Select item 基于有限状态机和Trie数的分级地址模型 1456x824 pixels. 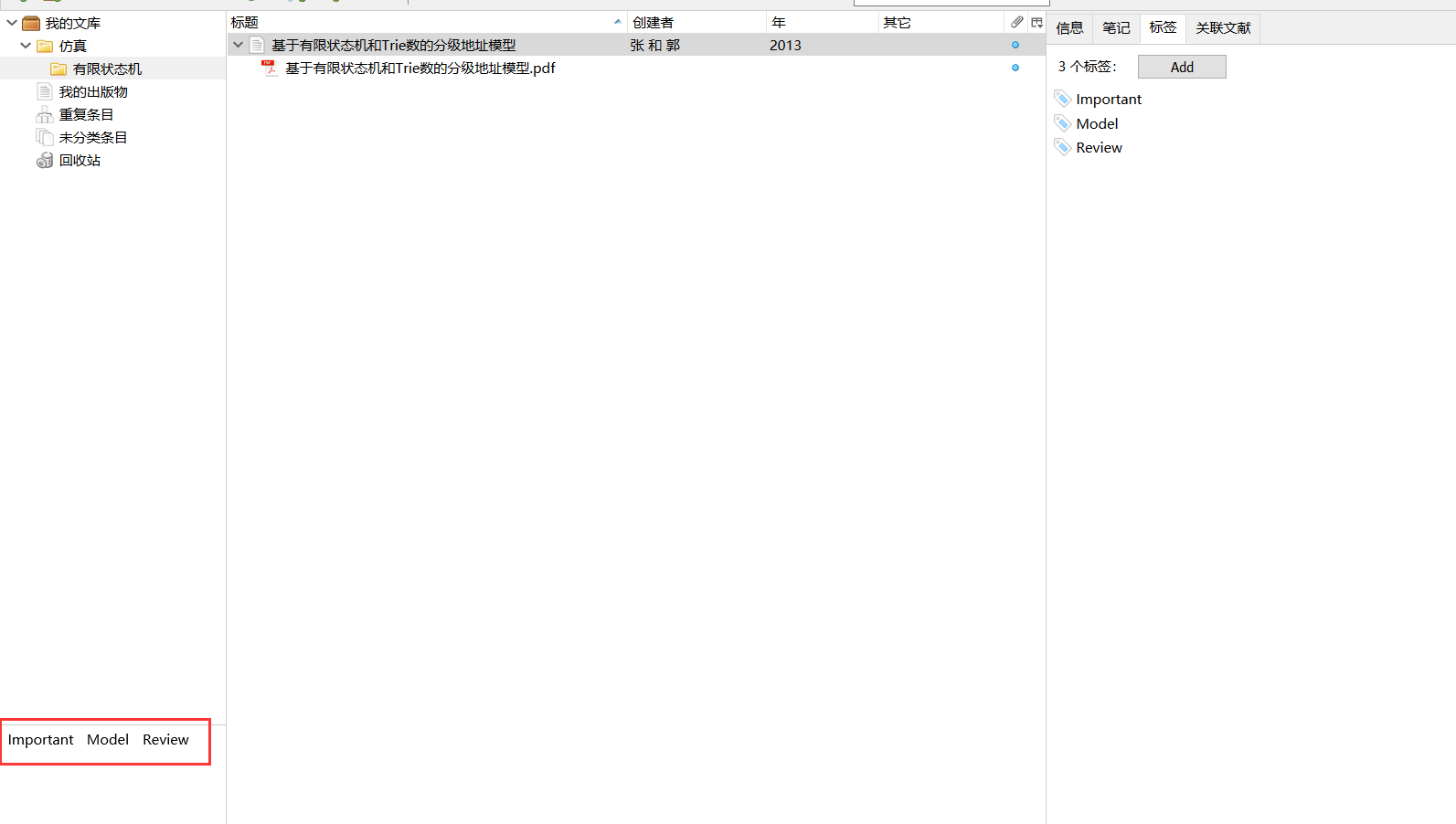(394, 45)
